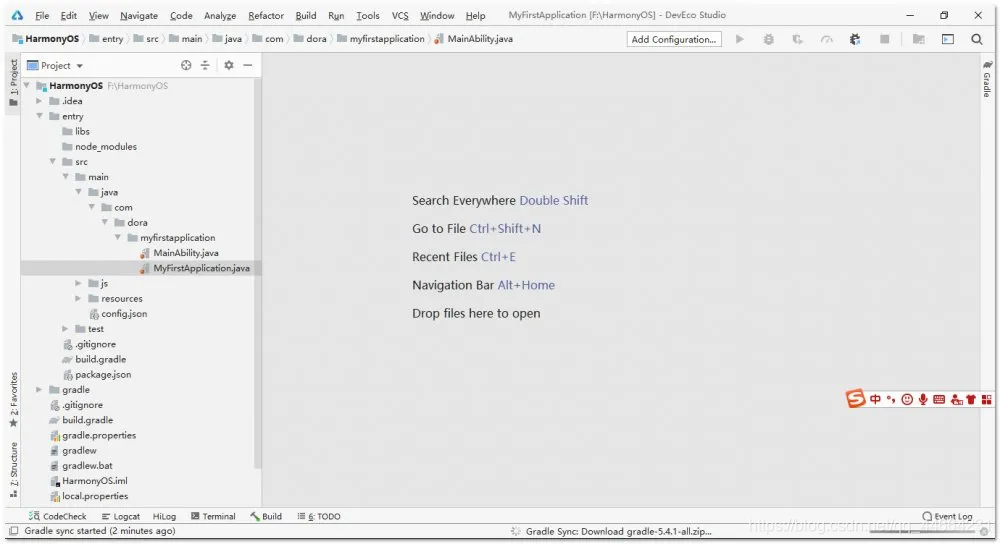
Task: Open the File menu
Action: [42, 15]
